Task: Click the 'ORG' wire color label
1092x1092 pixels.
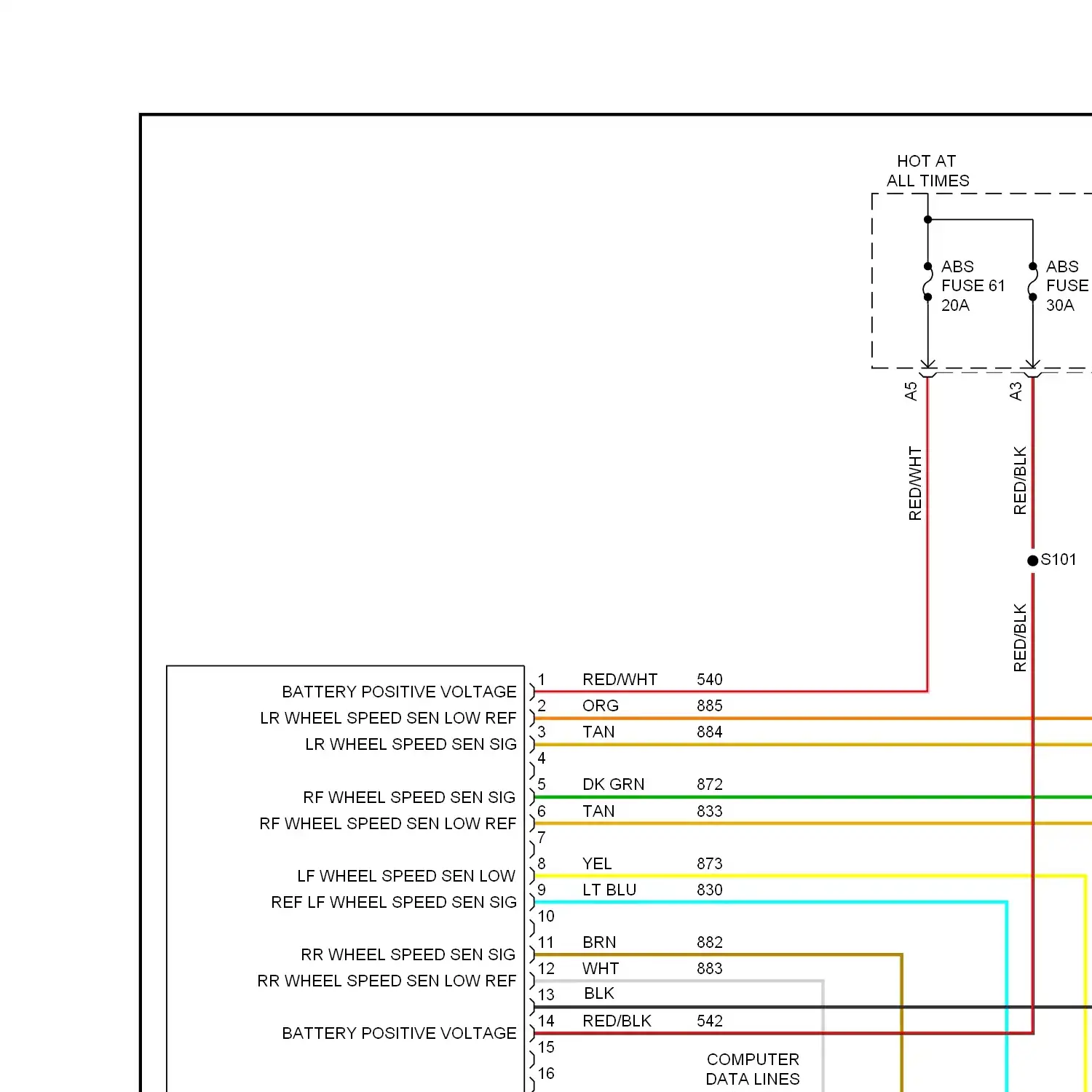Action: click(x=601, y=705)
